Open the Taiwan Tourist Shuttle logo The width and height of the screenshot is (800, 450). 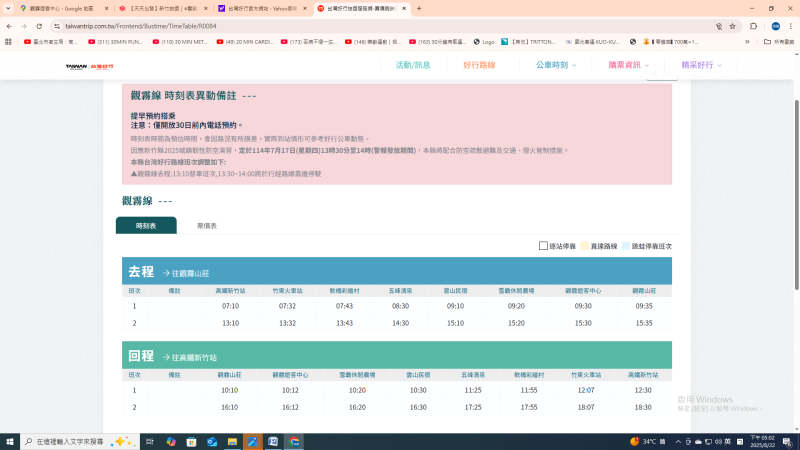(x=89, y=66)
